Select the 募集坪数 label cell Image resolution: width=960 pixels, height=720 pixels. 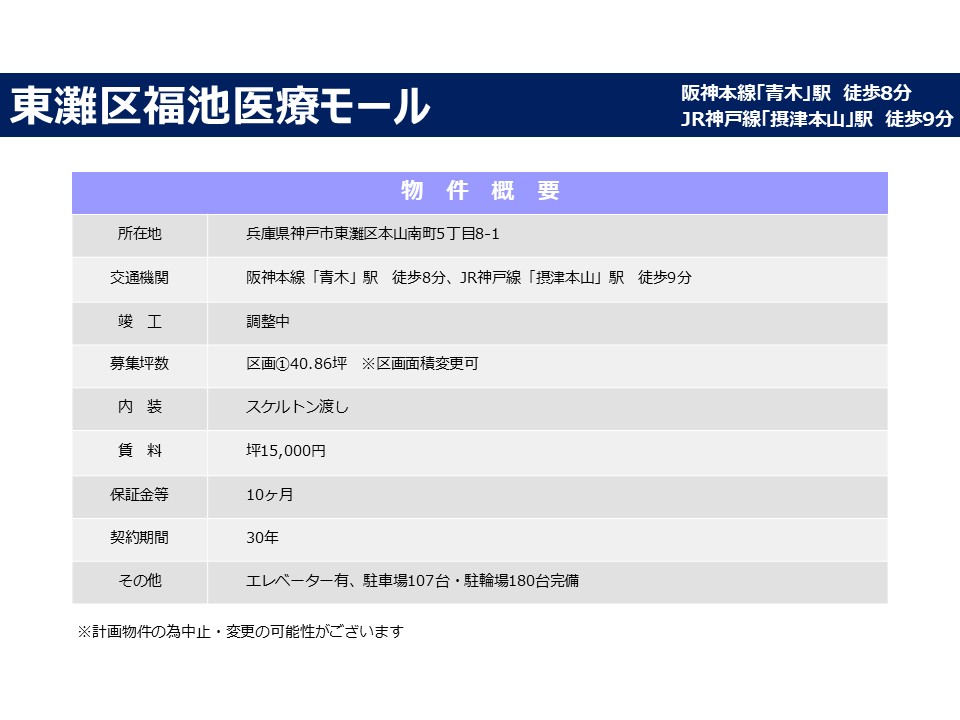point(139,364)
